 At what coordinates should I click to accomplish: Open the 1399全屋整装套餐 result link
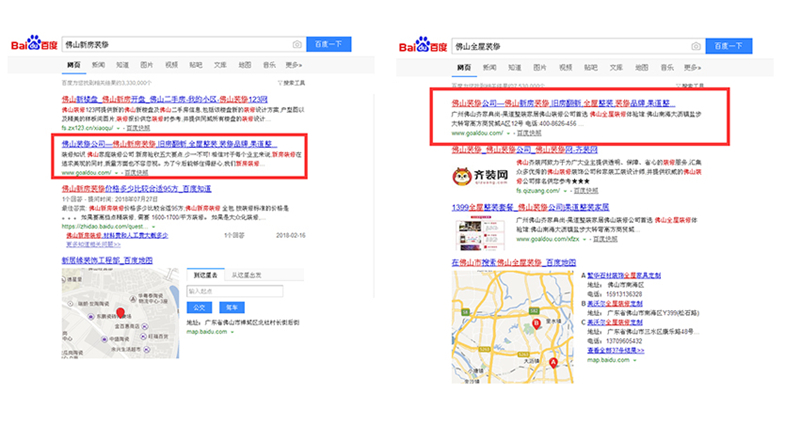point(530,207)
